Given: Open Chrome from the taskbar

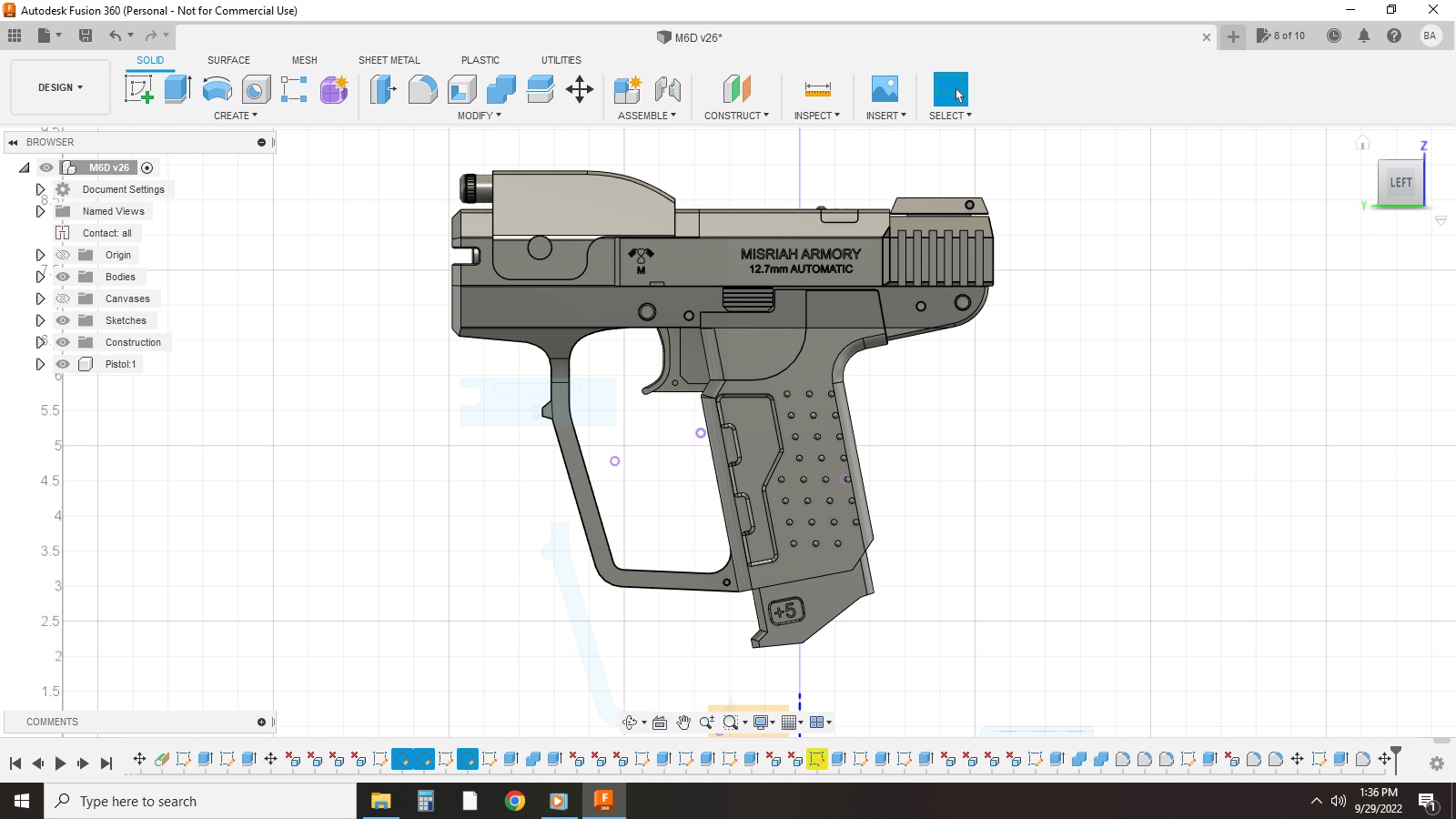Looking at the screenshot, I should coord(515,801).
